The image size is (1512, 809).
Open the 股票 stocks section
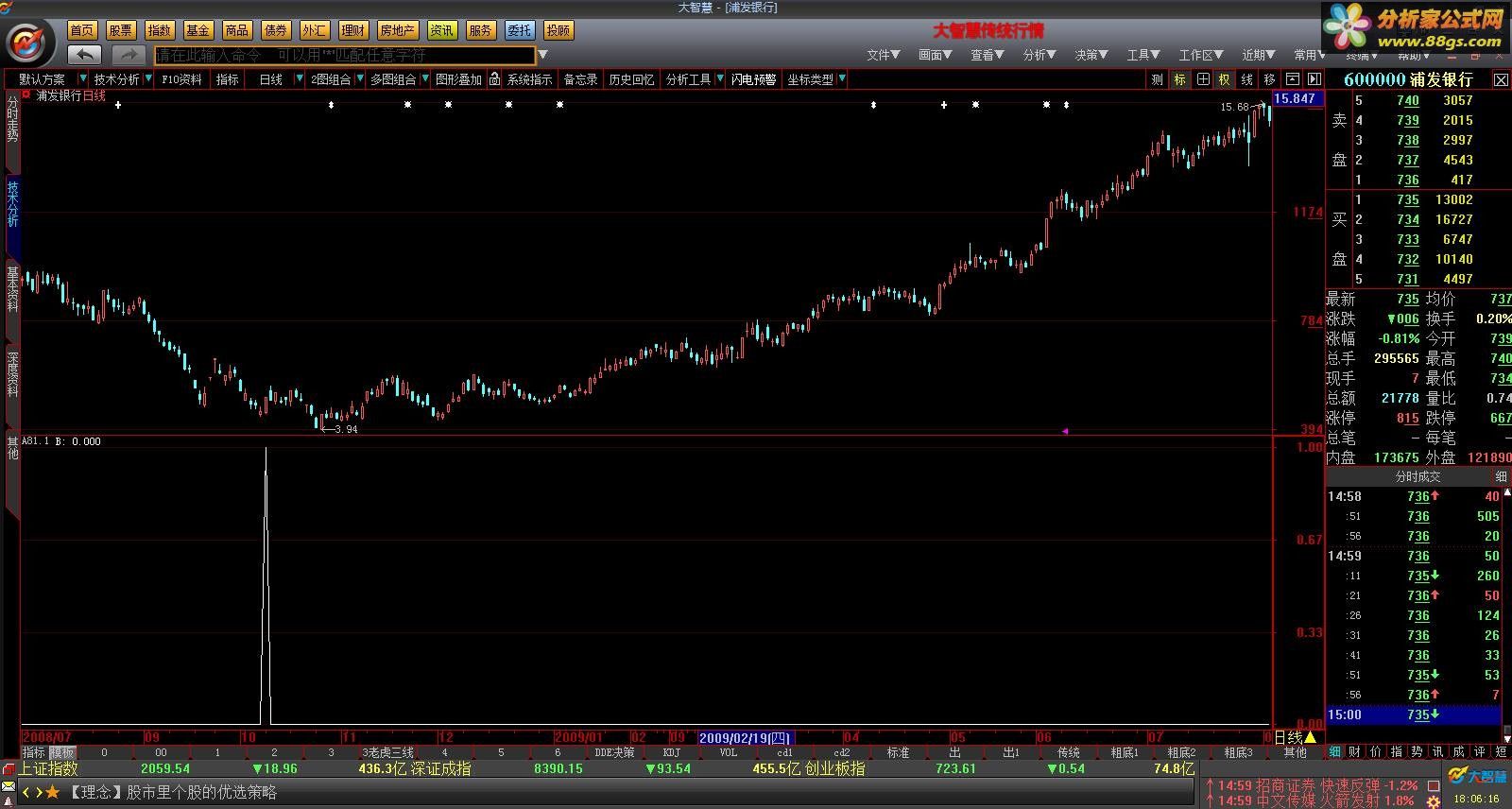[x=121, y=30]
